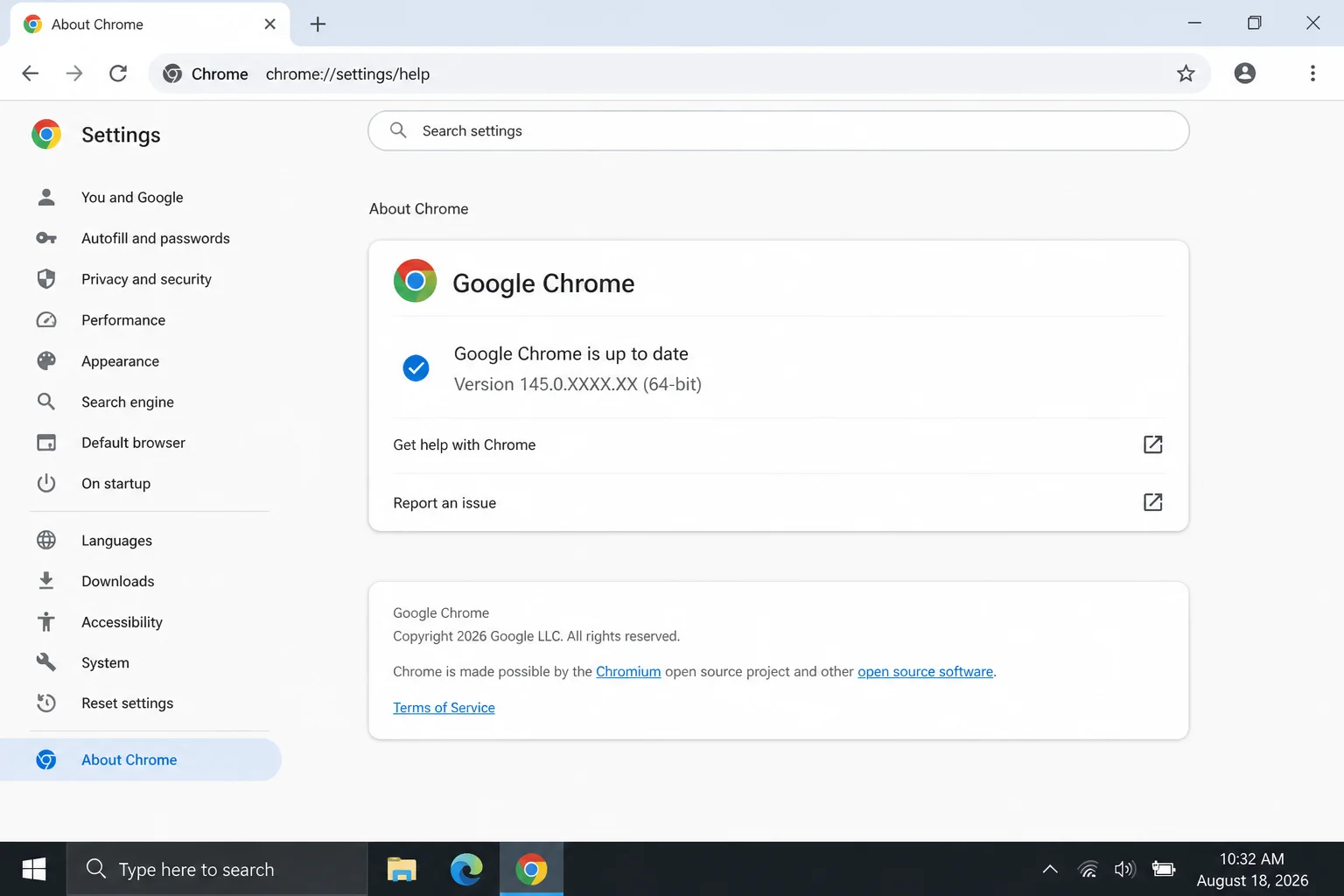This screenshot has width=1344, height=896.
Task: Click the speedometer icon for Performance
Action: click(x=46, y=320)
